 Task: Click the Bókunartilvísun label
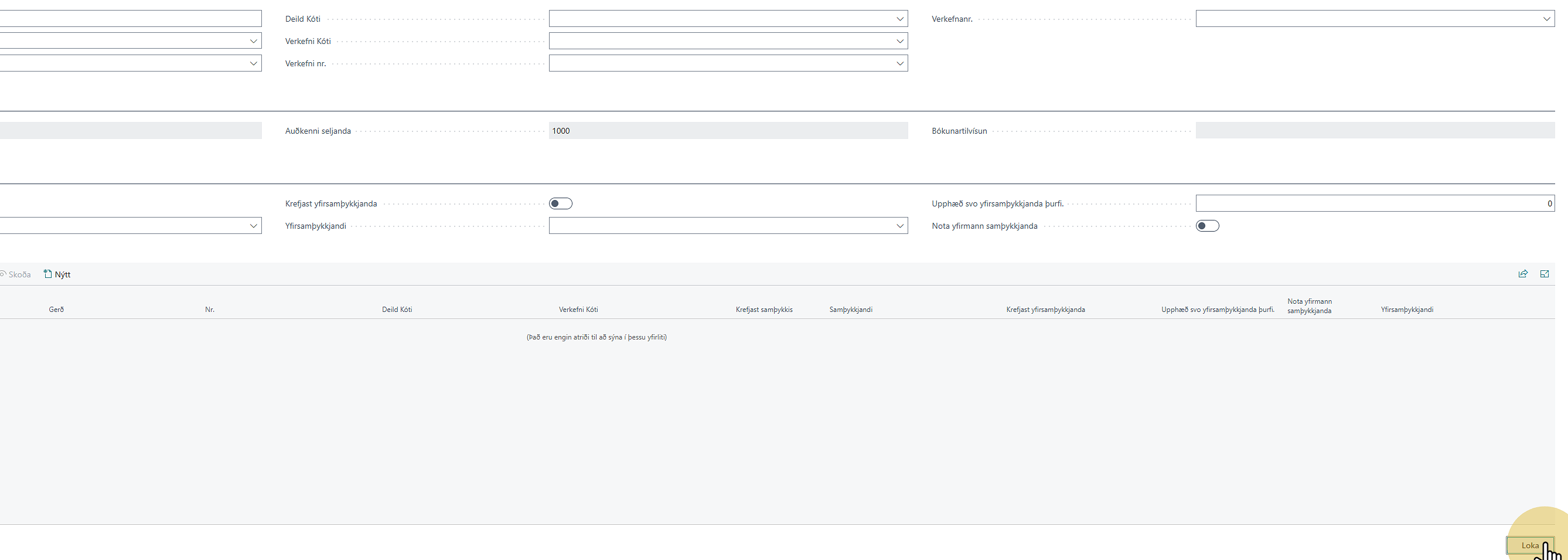pyautogui.click(x=959, y=131)
